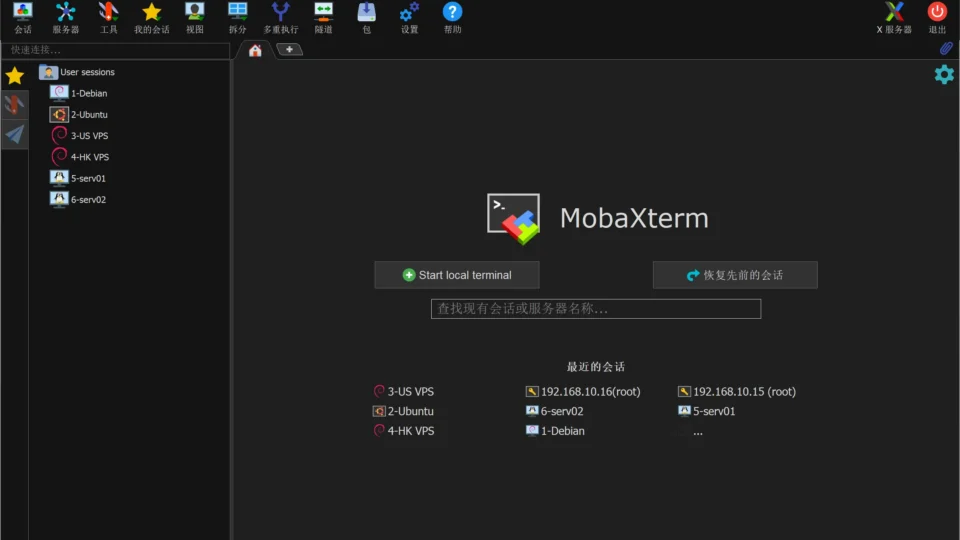This screenshot has width=960, height=540.
Task: Open the teal gear settings icon
Action: (943, 75)
